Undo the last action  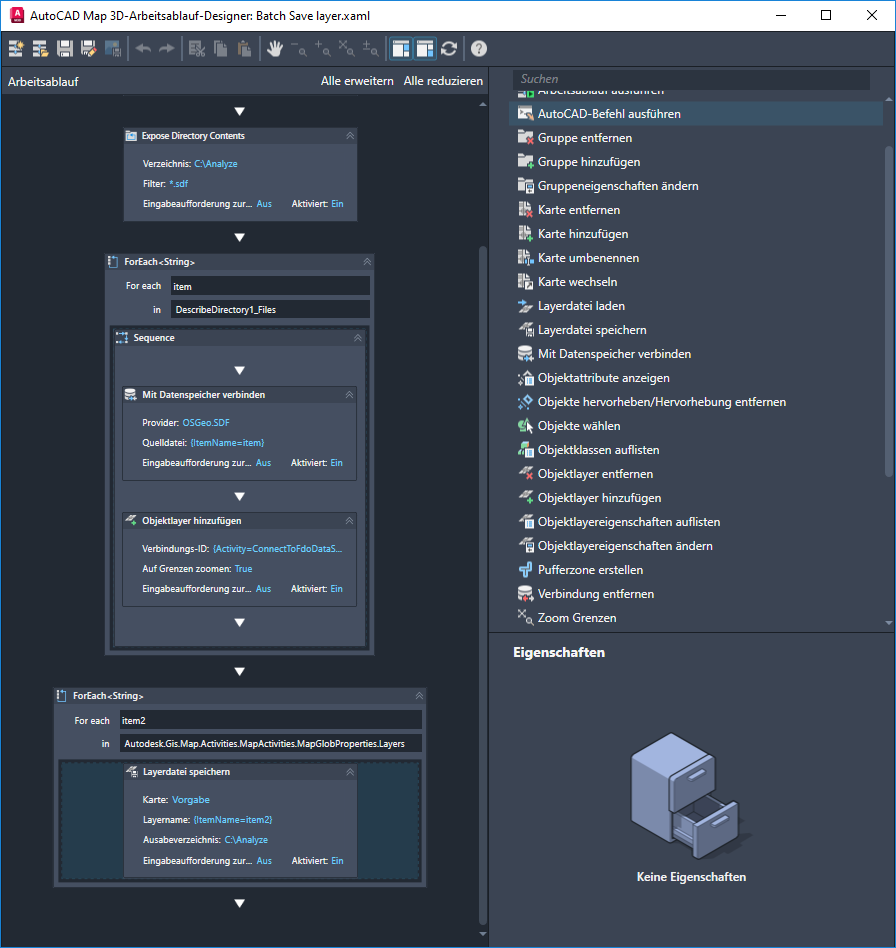[x=143, y=49]
